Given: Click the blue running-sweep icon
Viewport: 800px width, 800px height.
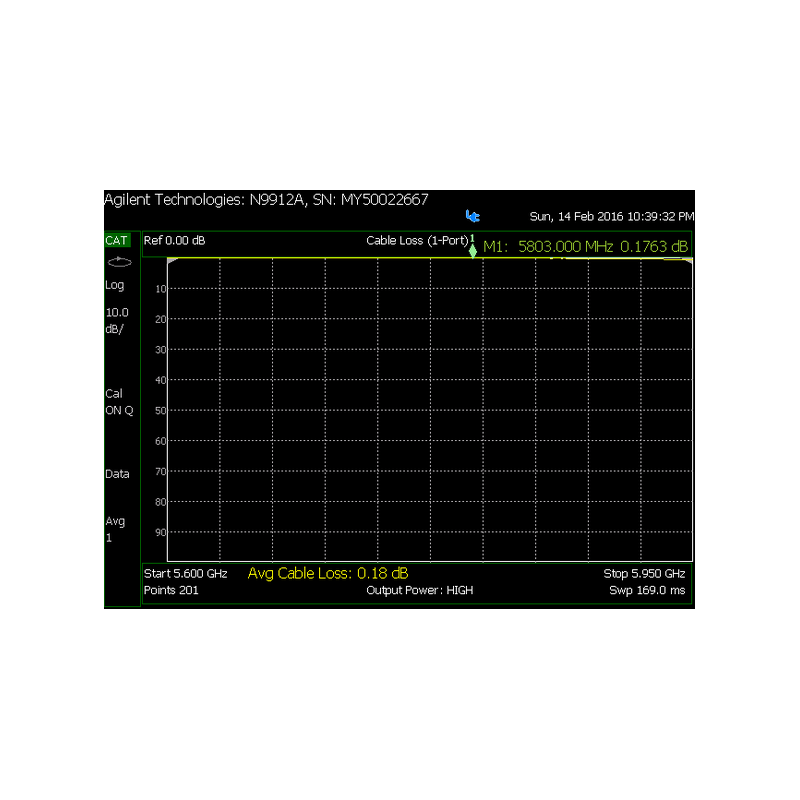Looking at the screenshot, I should click(472, 216).
